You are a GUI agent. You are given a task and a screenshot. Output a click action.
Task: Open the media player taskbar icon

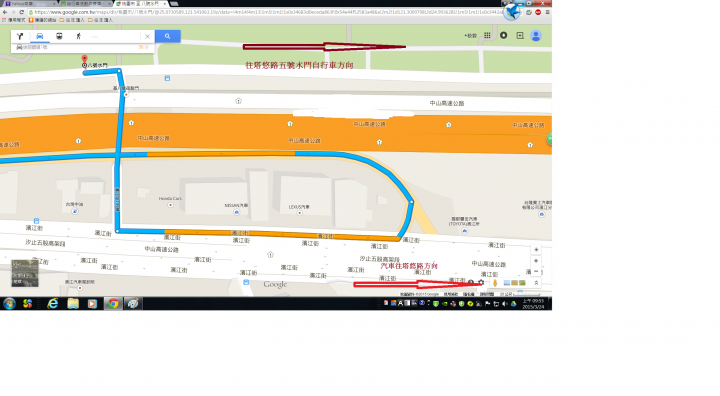[92, 304]
